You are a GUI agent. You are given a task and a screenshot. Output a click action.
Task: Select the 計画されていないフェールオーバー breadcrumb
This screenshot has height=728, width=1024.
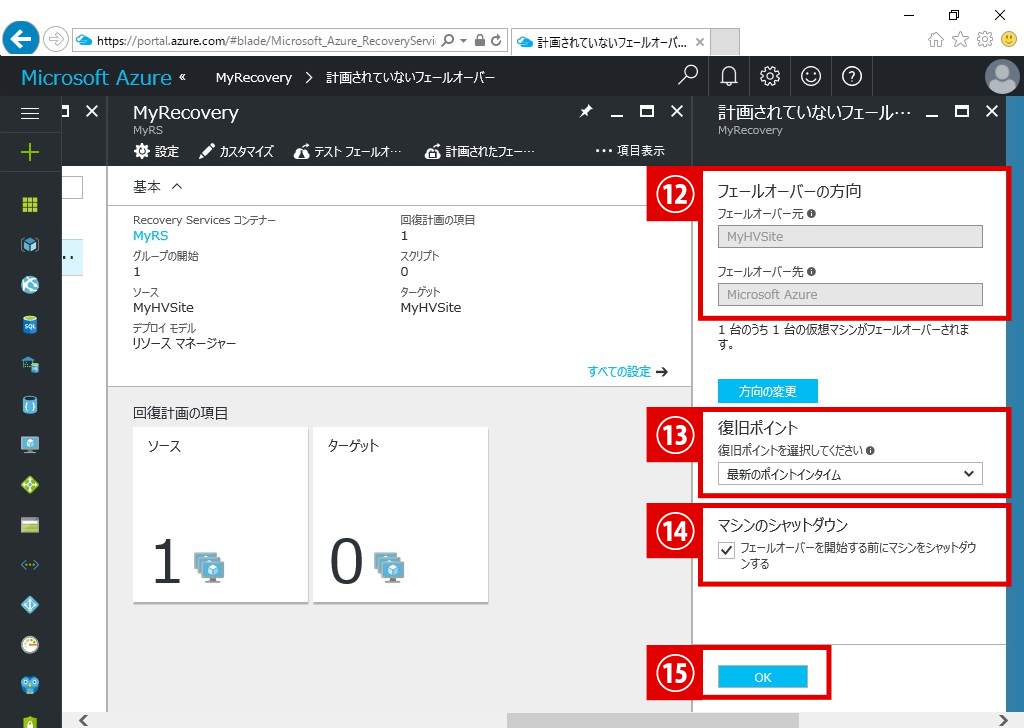[x=410, y=77]
